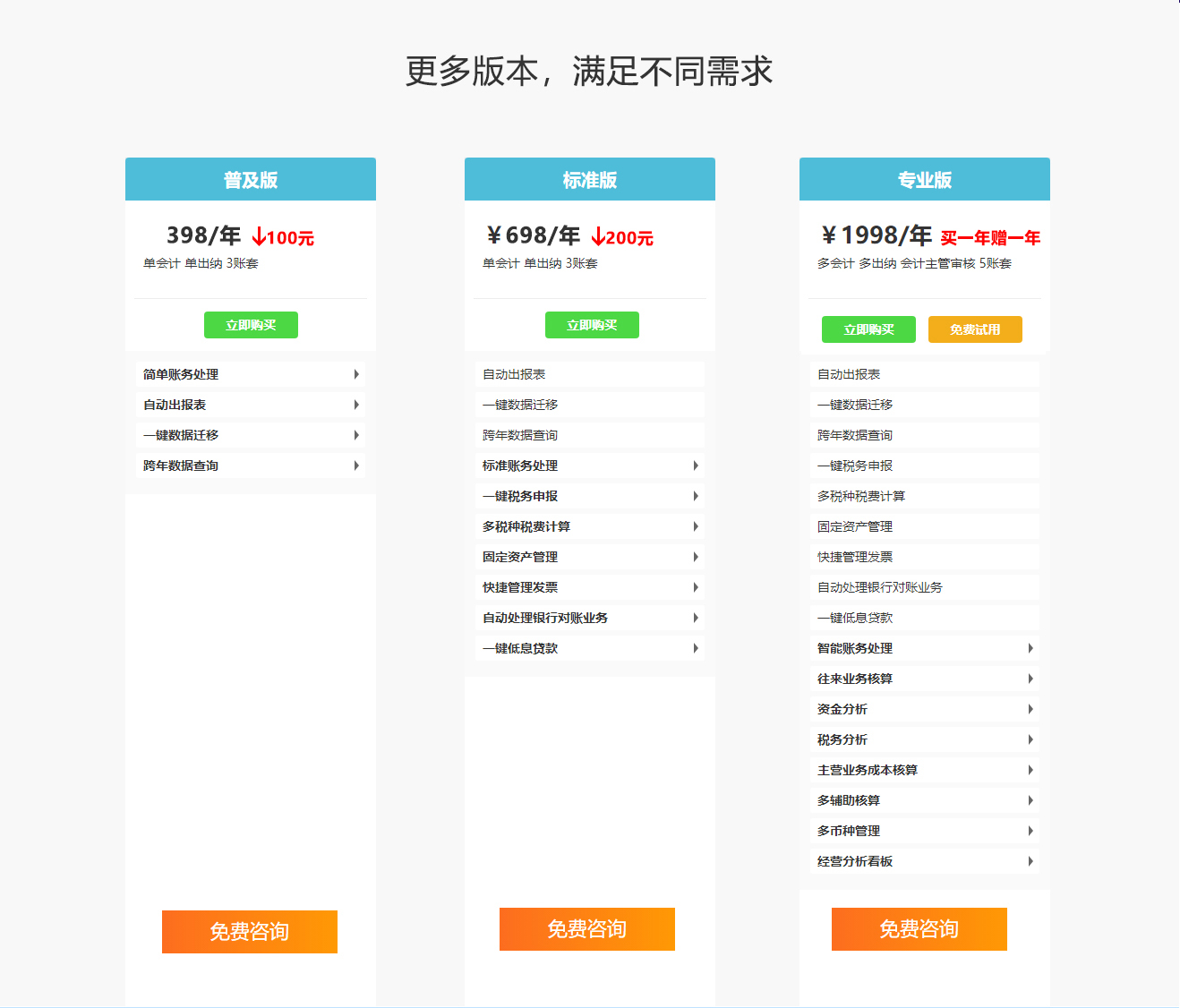Open 免费咨询 under 标准版
Image resolution: width=1180 pixels, height=1008 pixels.
[x=587, y=929]
